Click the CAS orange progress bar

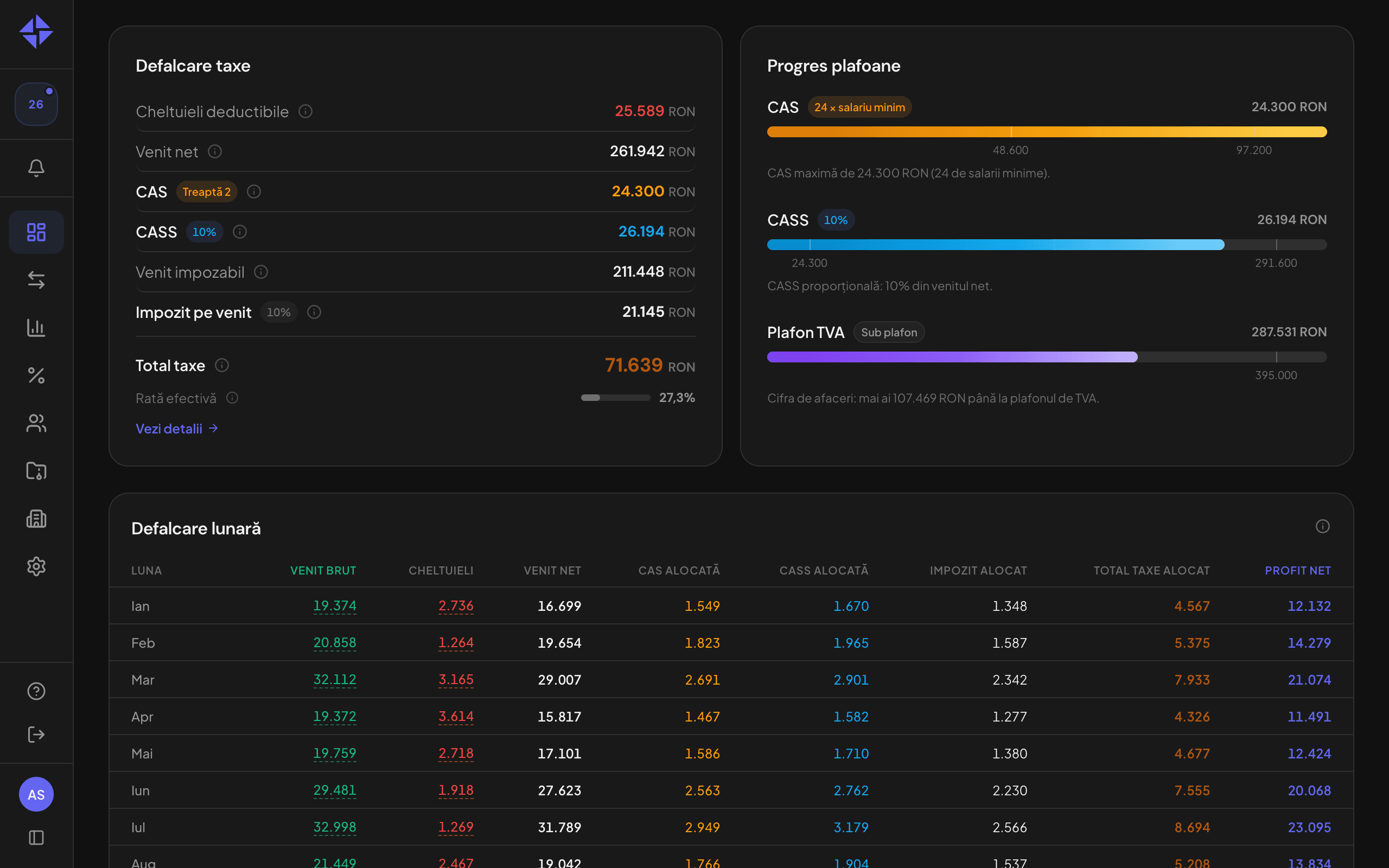1047,132
